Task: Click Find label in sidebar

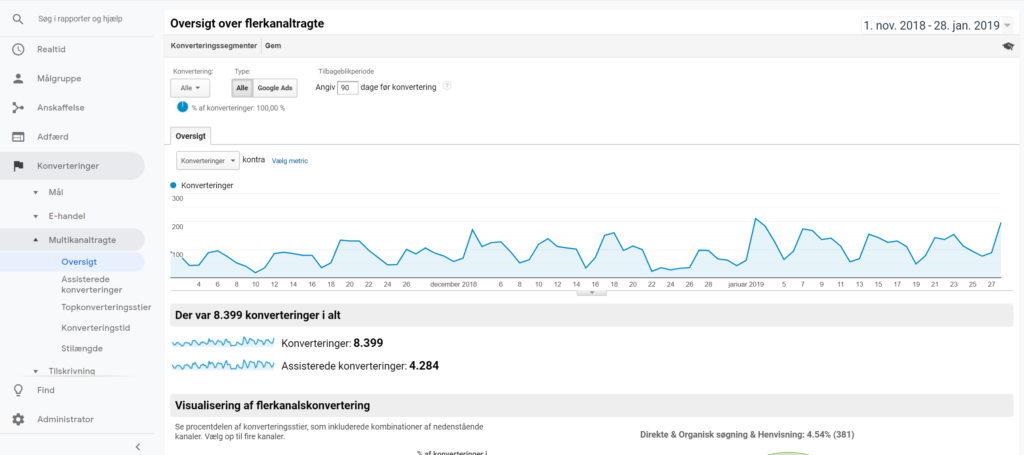Action: pos(46,390)
